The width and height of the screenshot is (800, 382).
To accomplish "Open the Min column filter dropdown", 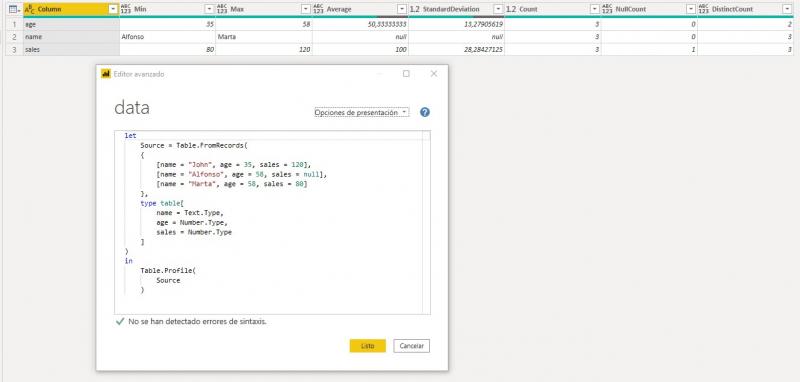I will (x=209, y=9).
